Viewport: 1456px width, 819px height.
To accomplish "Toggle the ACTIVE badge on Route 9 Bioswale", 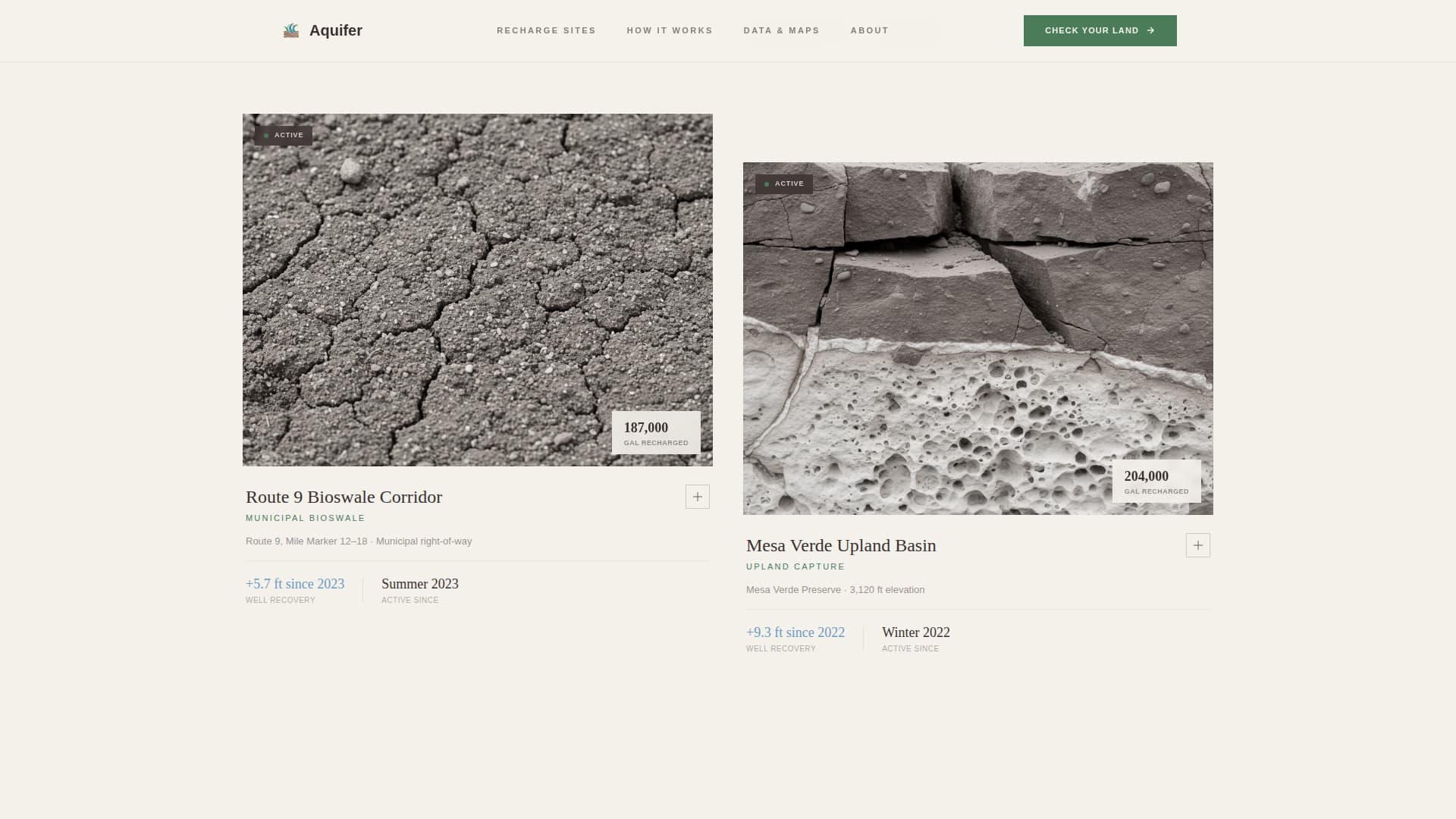I will click(283, 135).
